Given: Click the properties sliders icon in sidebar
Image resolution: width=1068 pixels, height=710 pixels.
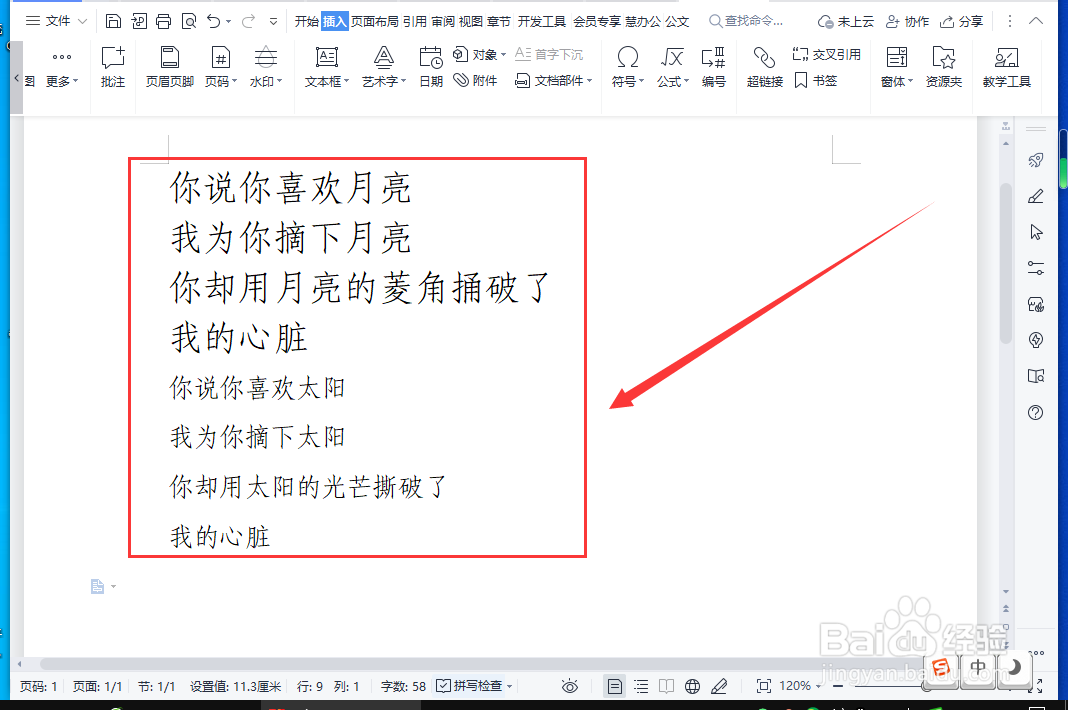Looking at the screenshot, I should (x=1036, y=268).
